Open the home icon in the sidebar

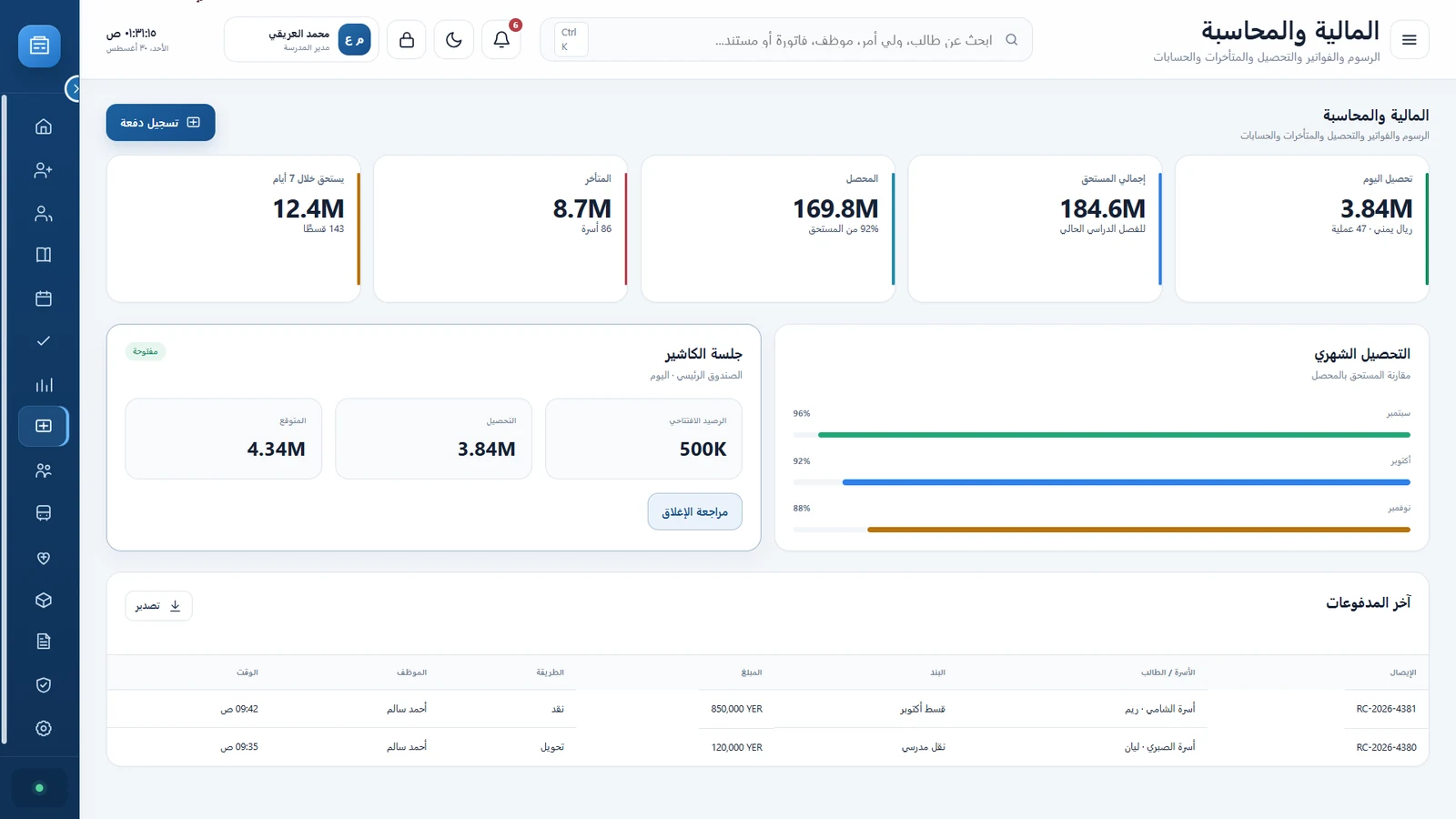tap(44, 126)
